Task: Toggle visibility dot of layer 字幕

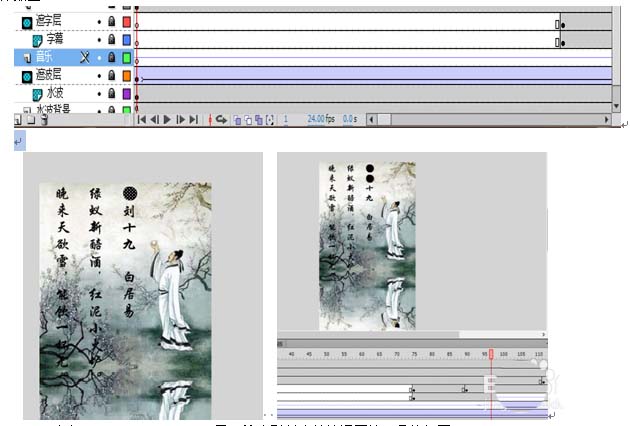Action: coord(99,40)
